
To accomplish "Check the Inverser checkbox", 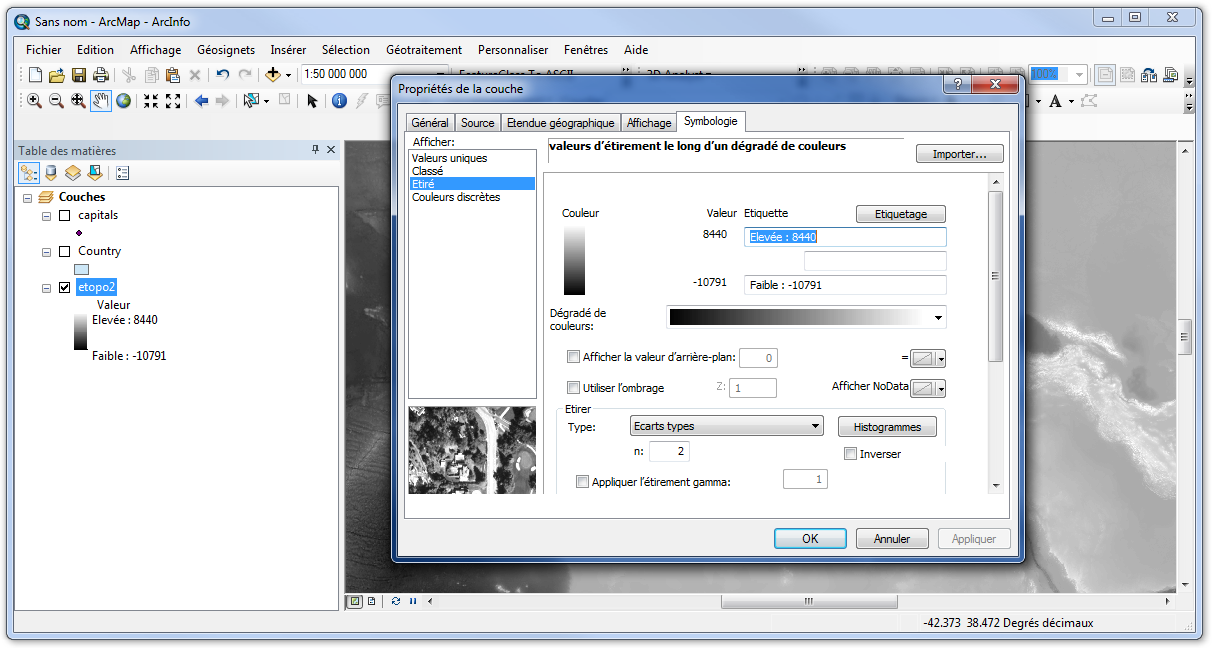I will point(851,454).
